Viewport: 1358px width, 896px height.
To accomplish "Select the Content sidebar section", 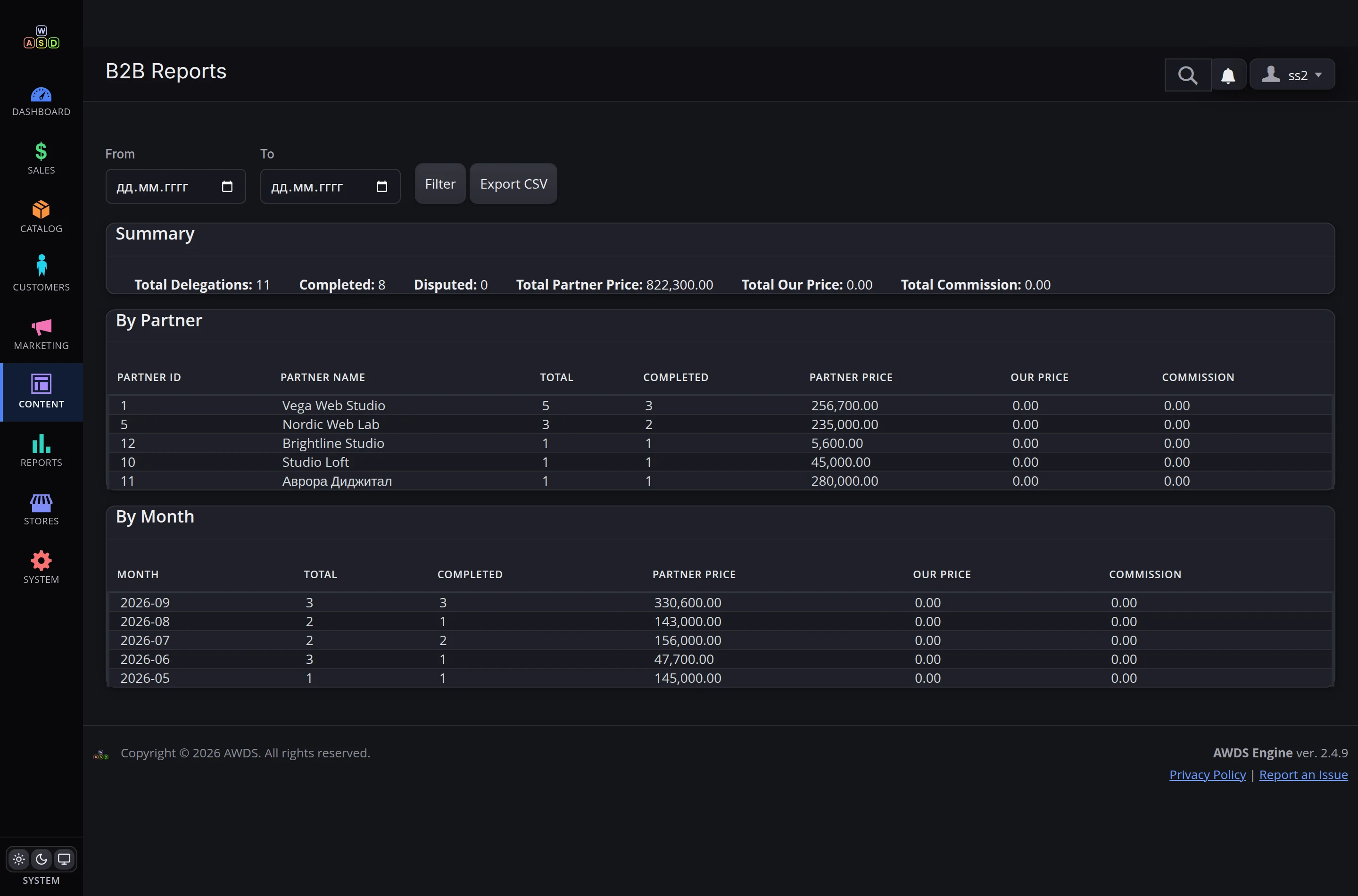I will tap(41, 392).
